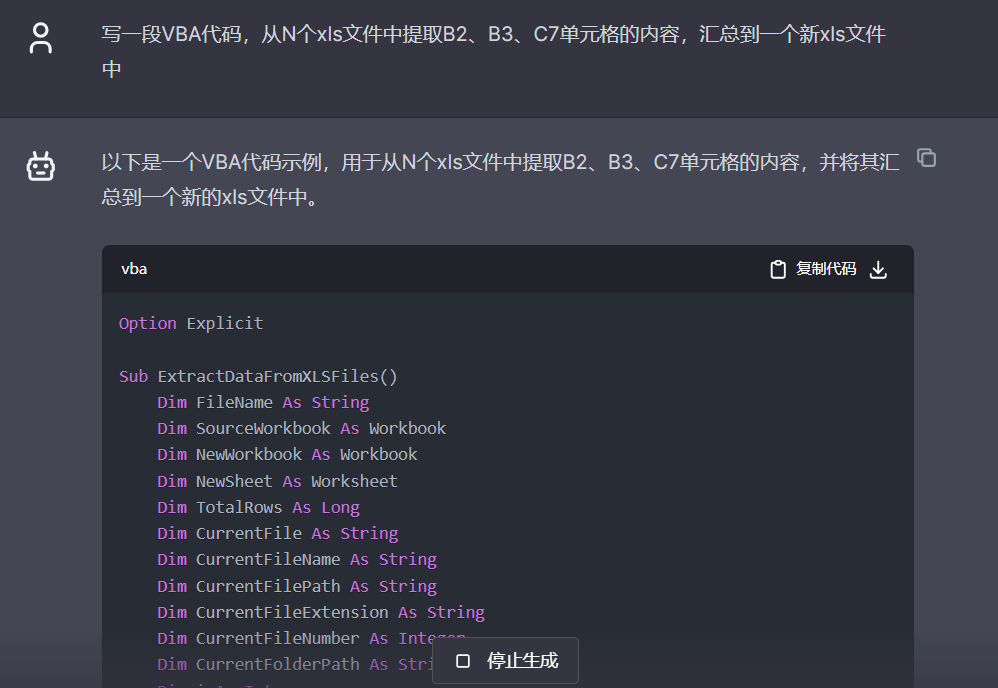Viewport: 998px width, 688px height.
Task: Click the Dim CurrentFilePath As String line
Action: pos(296,586)
